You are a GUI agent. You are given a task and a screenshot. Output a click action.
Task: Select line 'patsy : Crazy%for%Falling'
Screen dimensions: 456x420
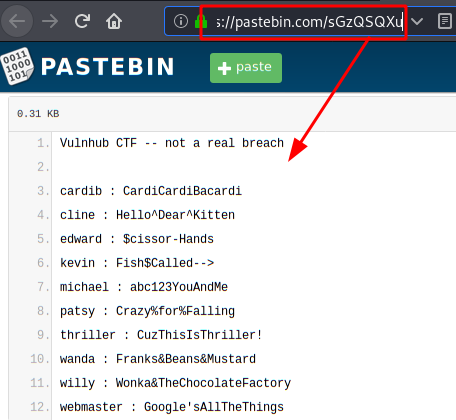[x=147, y=311]
